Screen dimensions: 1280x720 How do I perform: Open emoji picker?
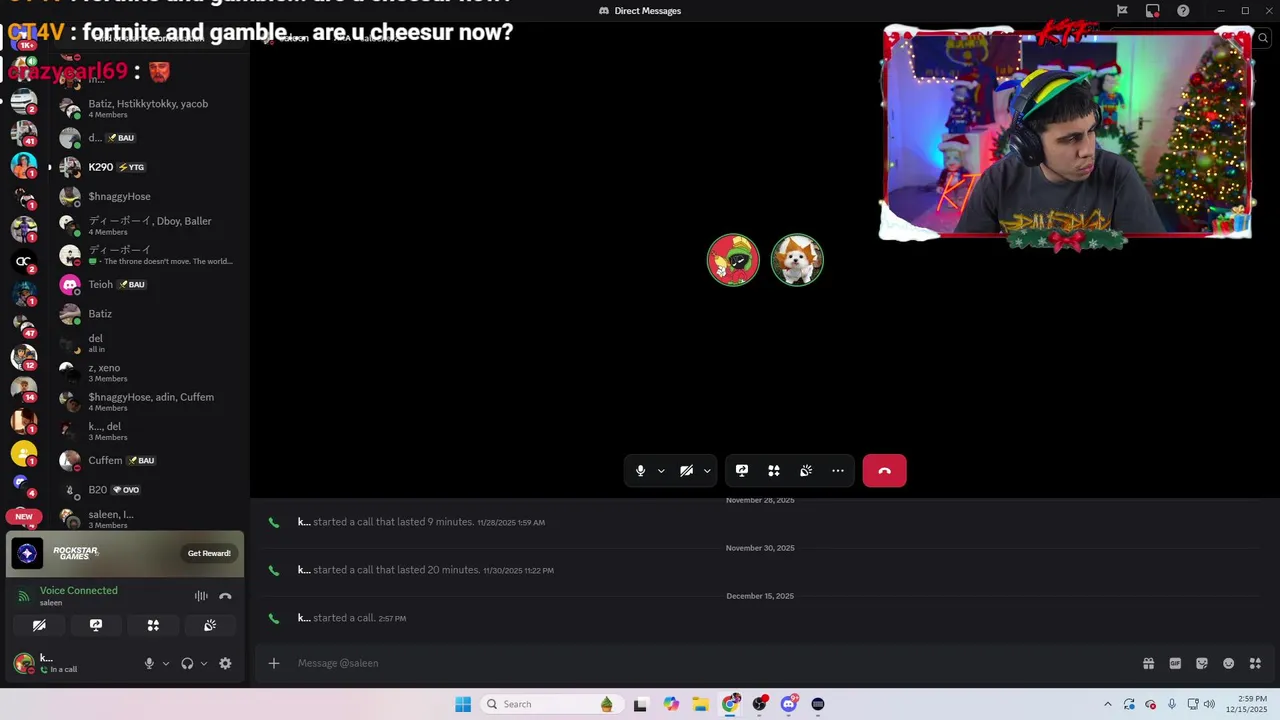click(1229, 663)
